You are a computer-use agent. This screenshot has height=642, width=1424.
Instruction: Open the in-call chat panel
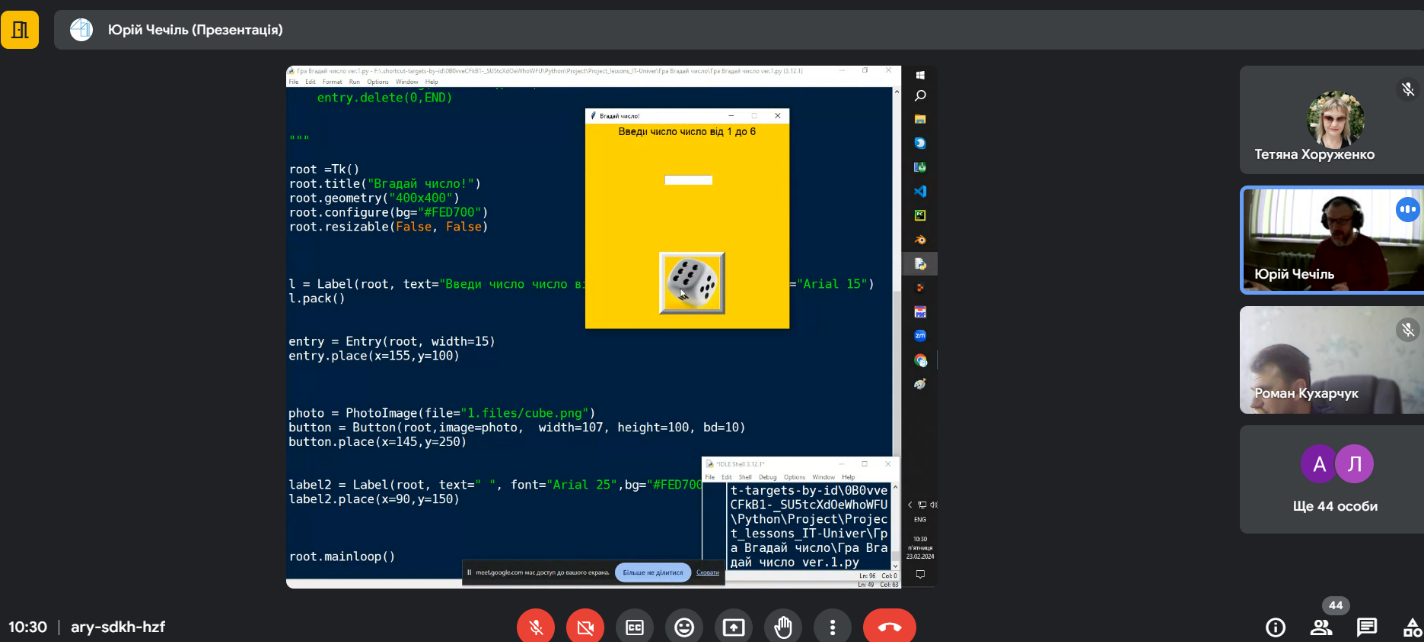coord(1367,627)
